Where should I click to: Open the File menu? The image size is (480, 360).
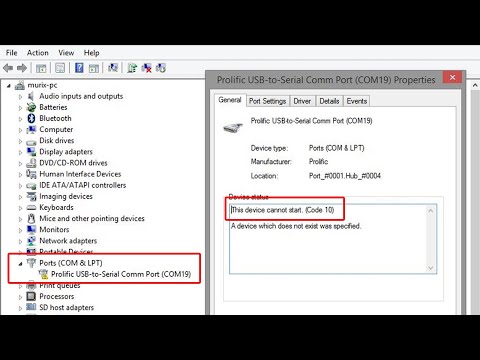point(11,53)
